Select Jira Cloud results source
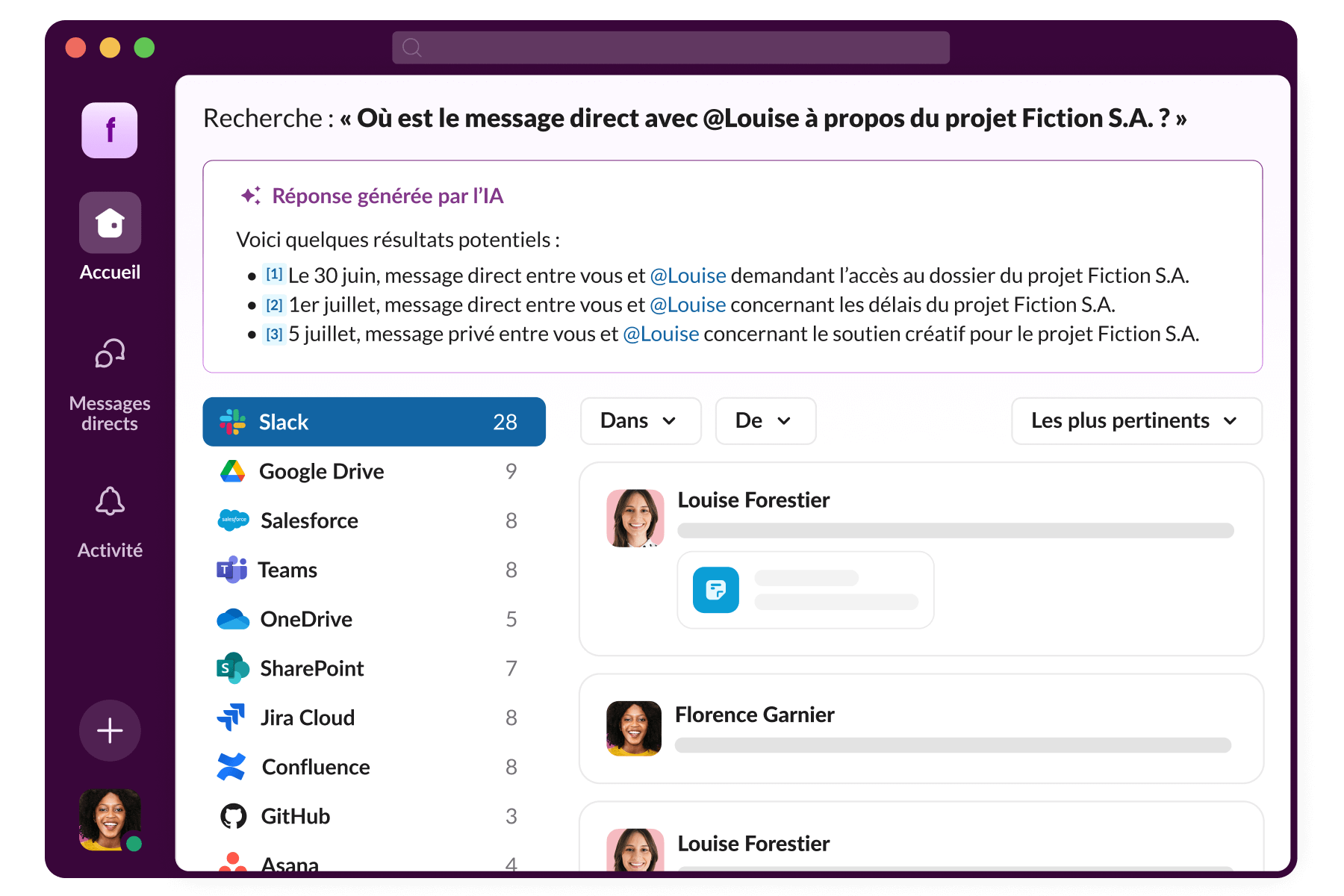Viewport: 1344px width, 896px height. point(374,718)
